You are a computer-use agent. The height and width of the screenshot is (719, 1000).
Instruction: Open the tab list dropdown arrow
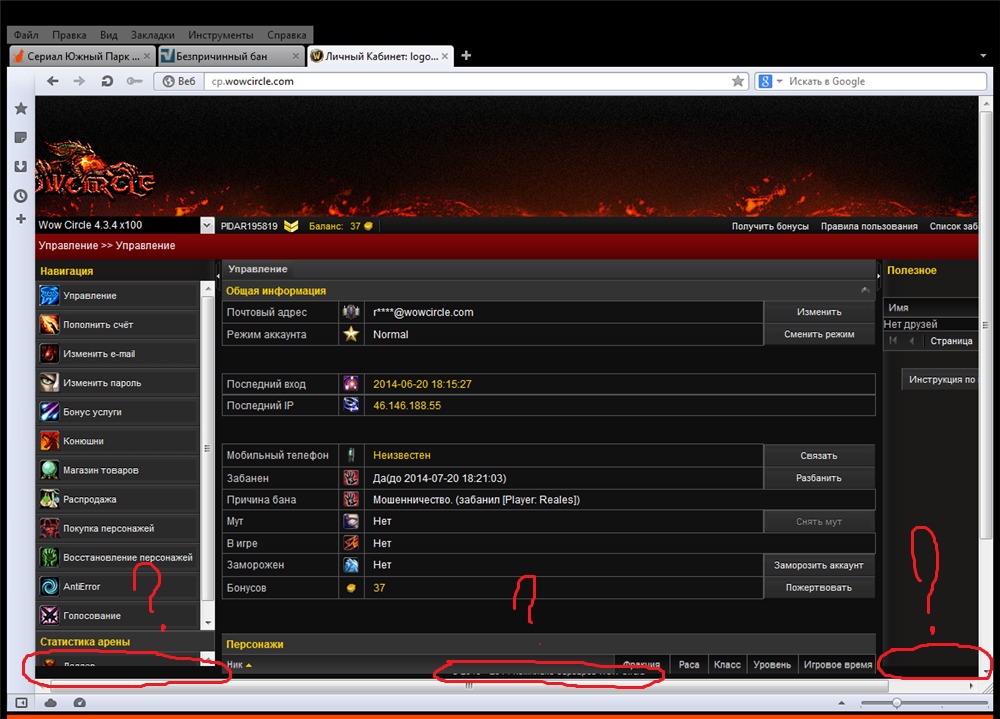[983, 56]
